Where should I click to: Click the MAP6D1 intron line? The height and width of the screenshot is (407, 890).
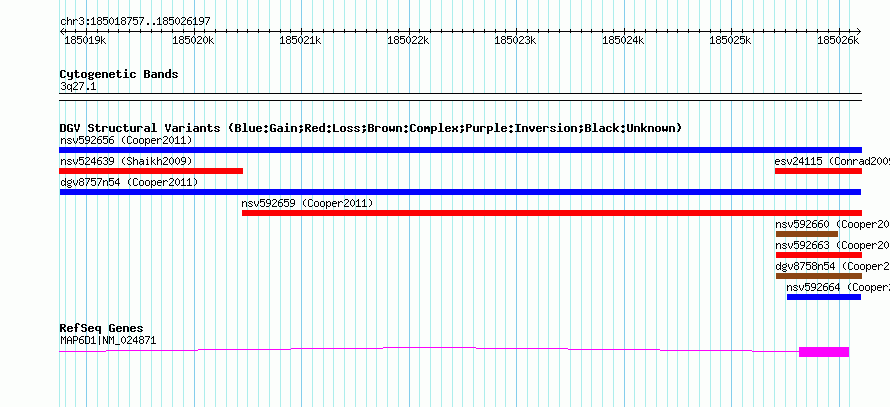tap(429, 347)
